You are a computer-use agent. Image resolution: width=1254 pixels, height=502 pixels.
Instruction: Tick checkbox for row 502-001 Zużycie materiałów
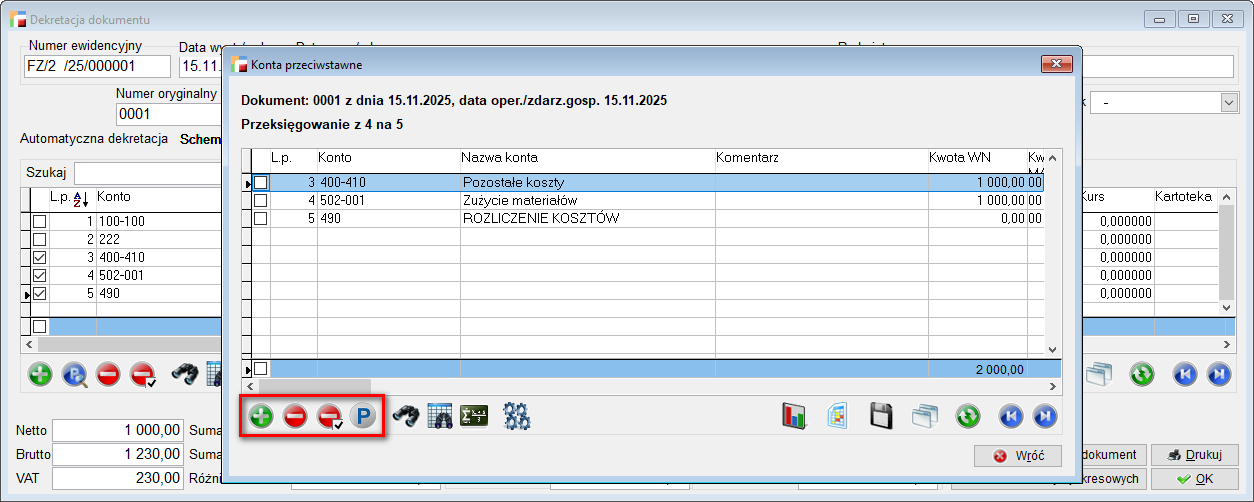coord(261,201)
